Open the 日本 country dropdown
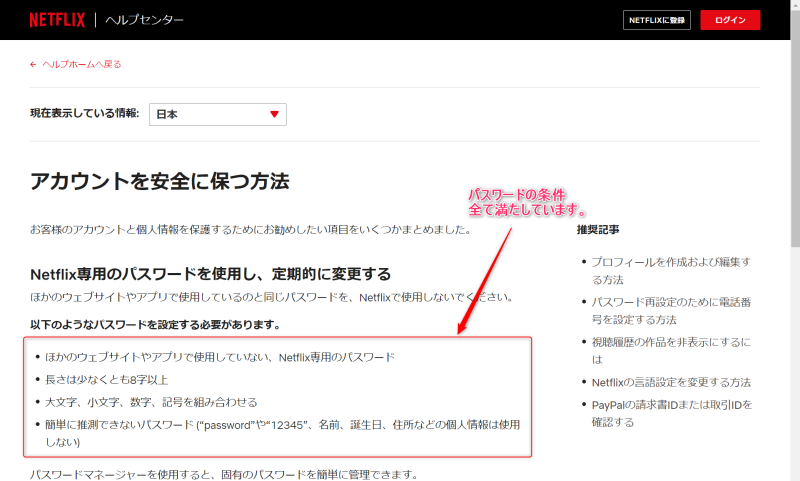This screenshot has height=481, width=800. coord(218,114)
